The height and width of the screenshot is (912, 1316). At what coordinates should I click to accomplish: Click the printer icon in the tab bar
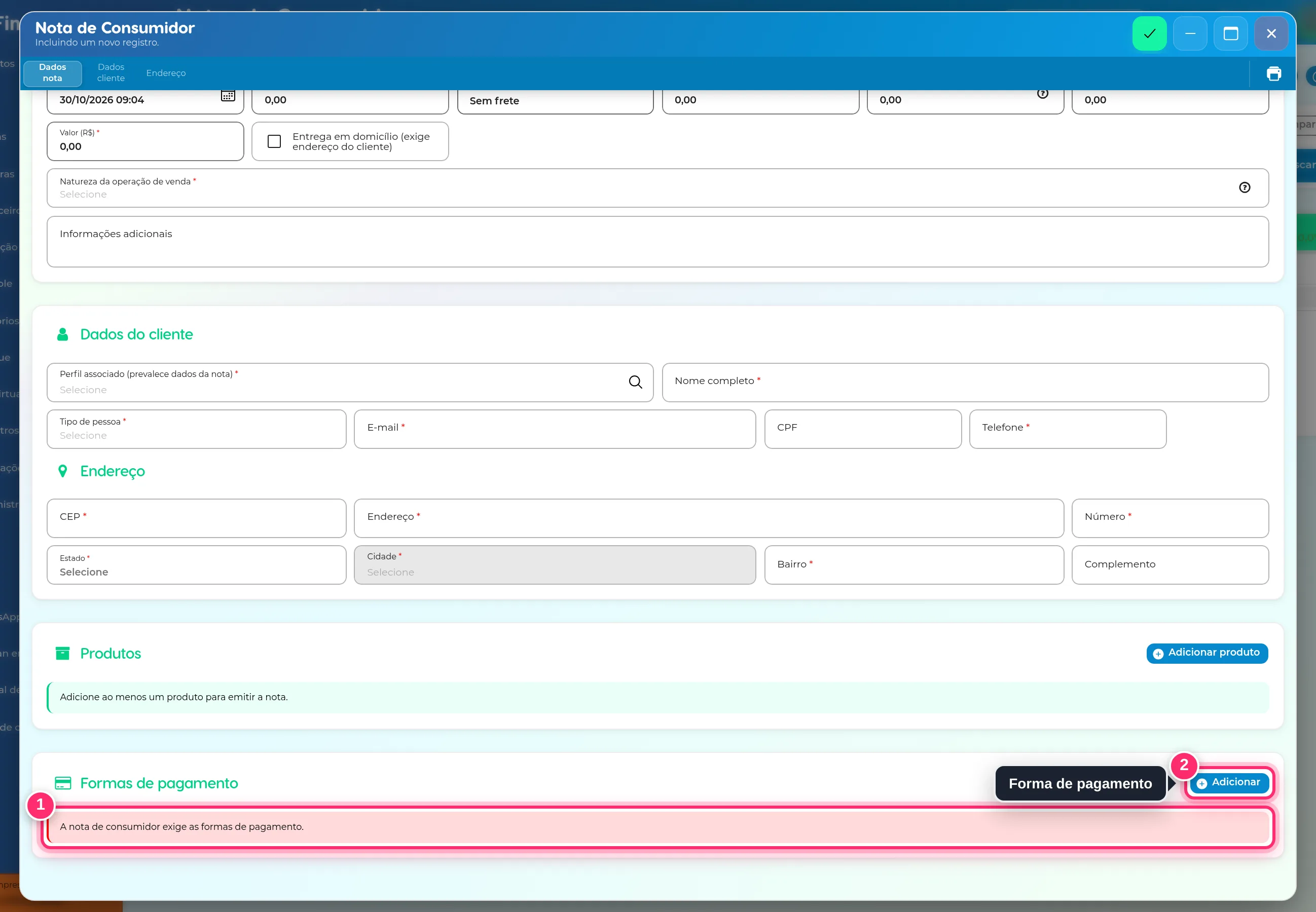(1274, 73)
